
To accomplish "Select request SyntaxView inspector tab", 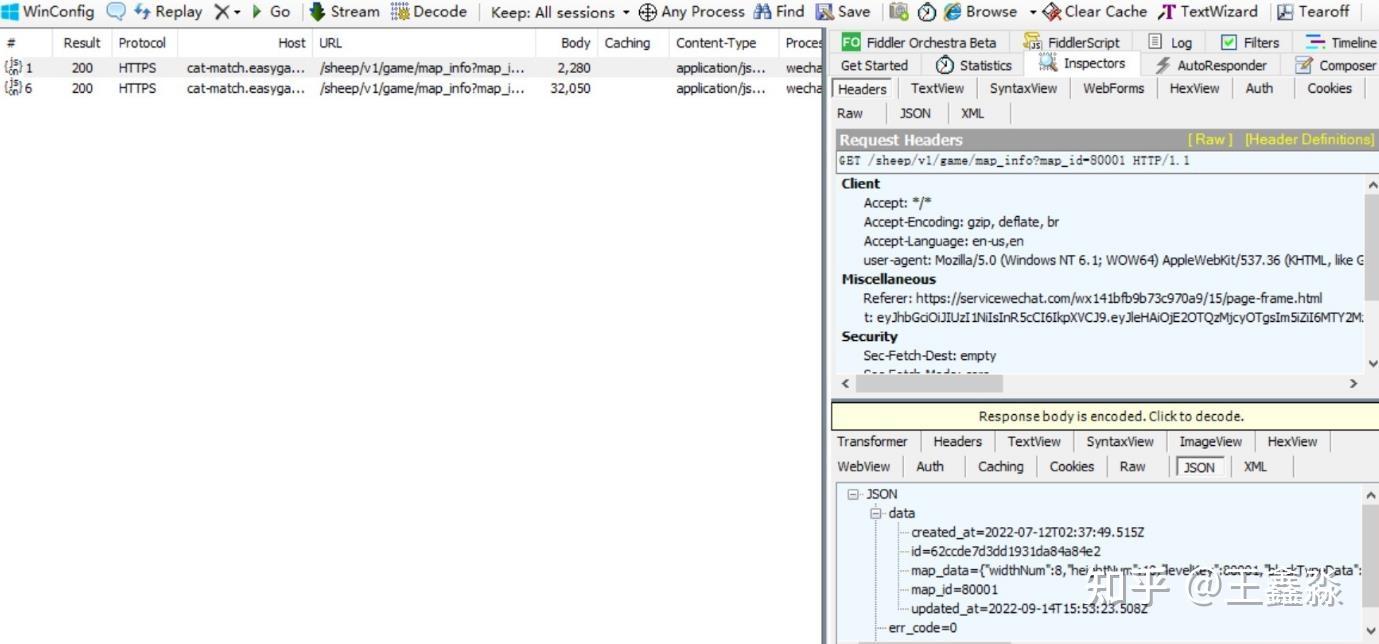I will click(x=1023, y=88).
